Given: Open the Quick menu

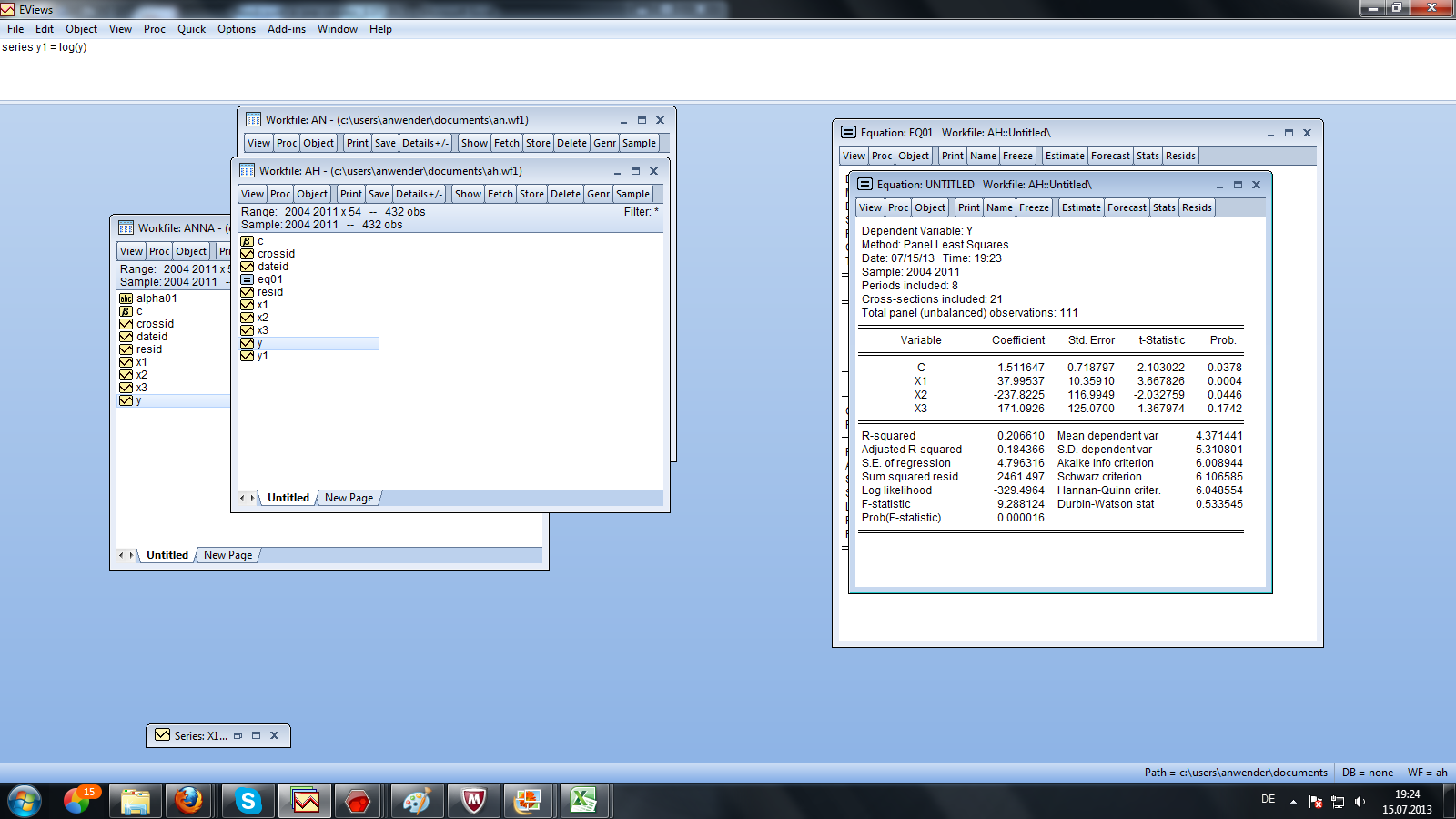Looking at the screenshot, I should (191, 29).
